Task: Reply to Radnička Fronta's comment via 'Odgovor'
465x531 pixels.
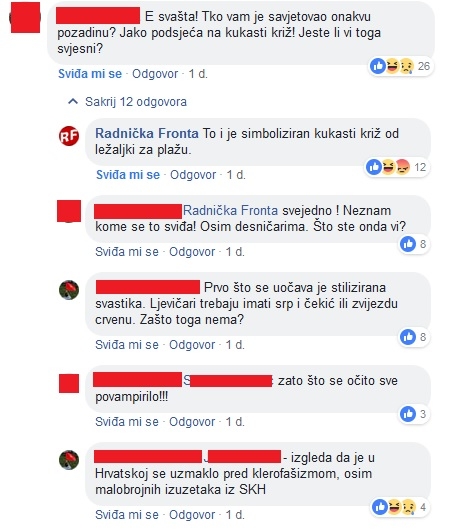Action: tap(193, 174)
